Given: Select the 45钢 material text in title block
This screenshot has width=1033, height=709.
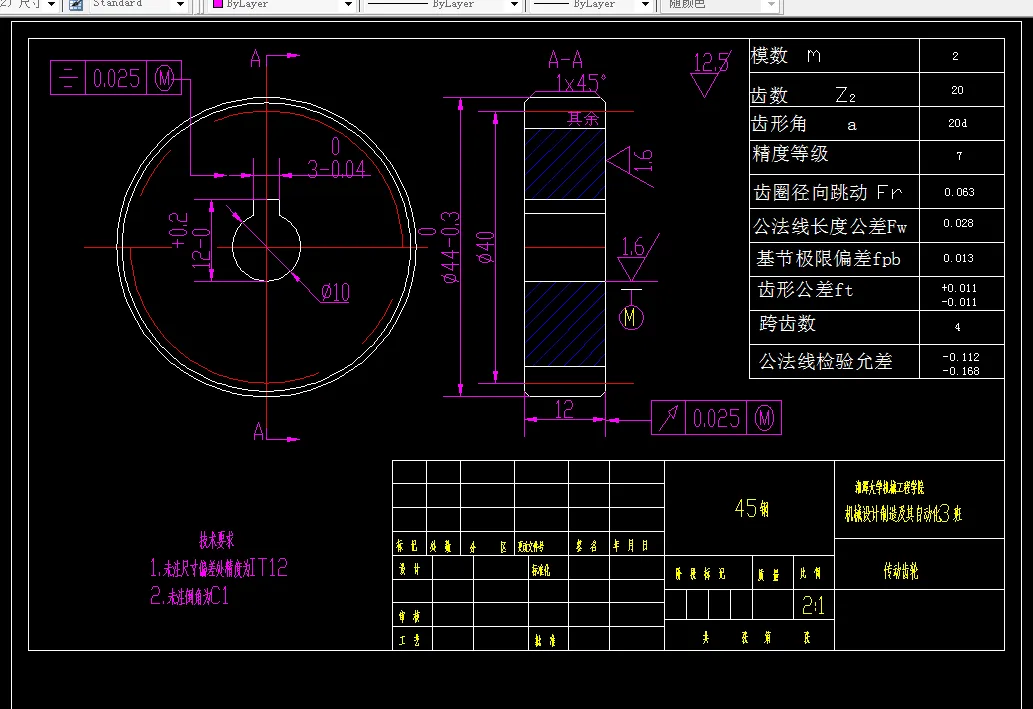Looking at the screenshot, I should (x=753, y=509).
